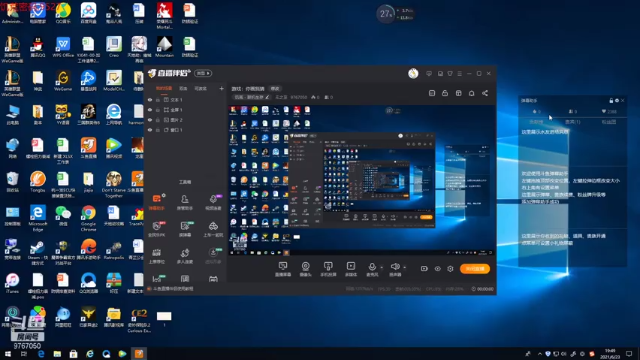
Task: Click the modify button beside game title
Action: [275, 89]
